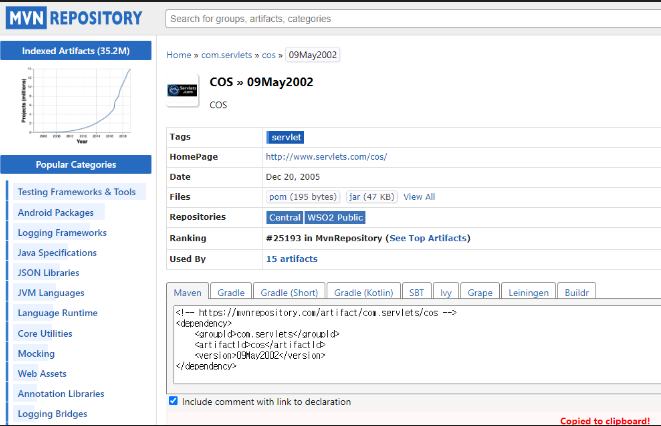This screenshot has width=661, height=426.
Task: Click inside the Maven dependency snippet box
Action: (417, 345)
